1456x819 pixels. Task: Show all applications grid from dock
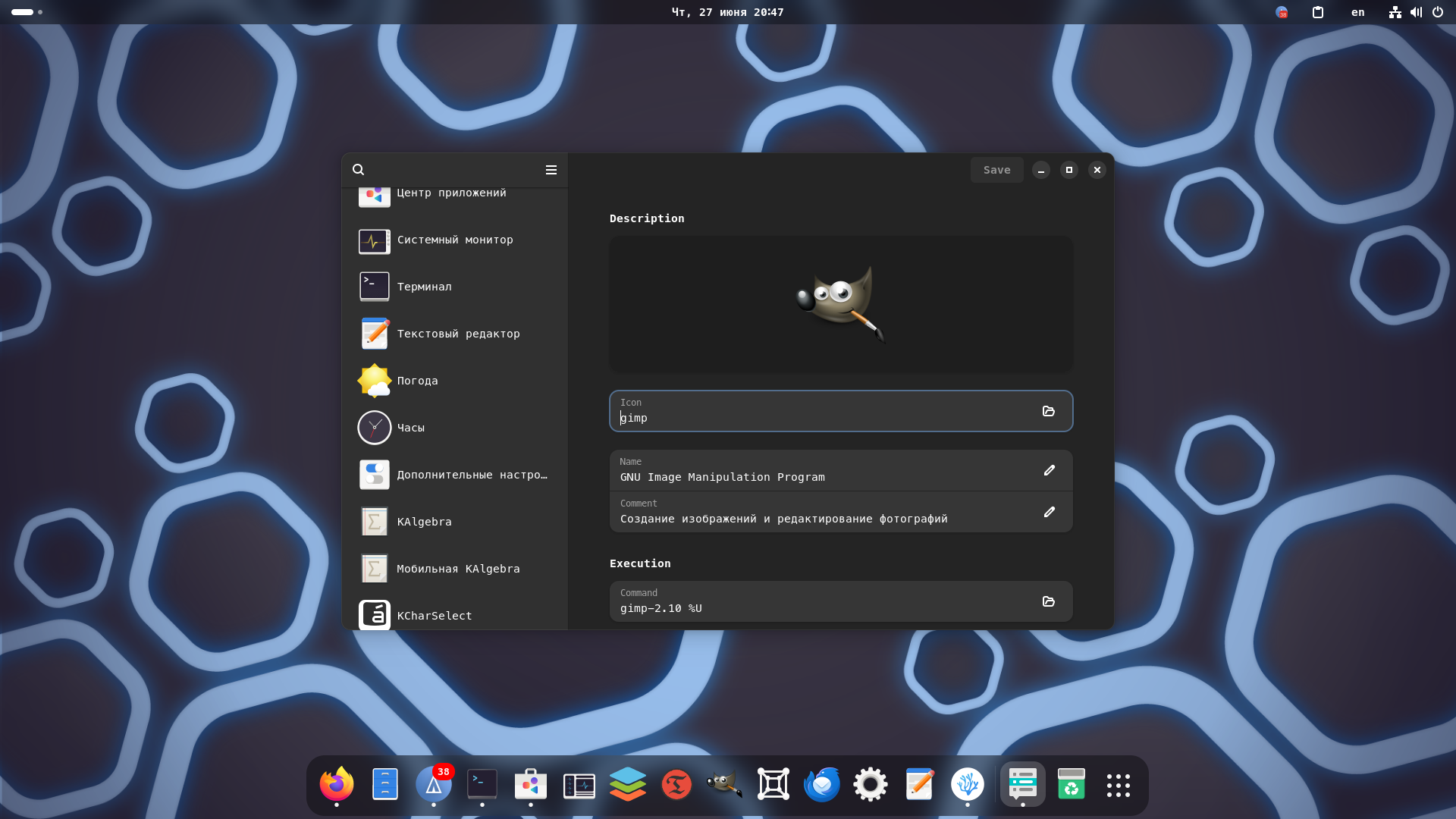pyautogui.click(x=1119, y=786)
